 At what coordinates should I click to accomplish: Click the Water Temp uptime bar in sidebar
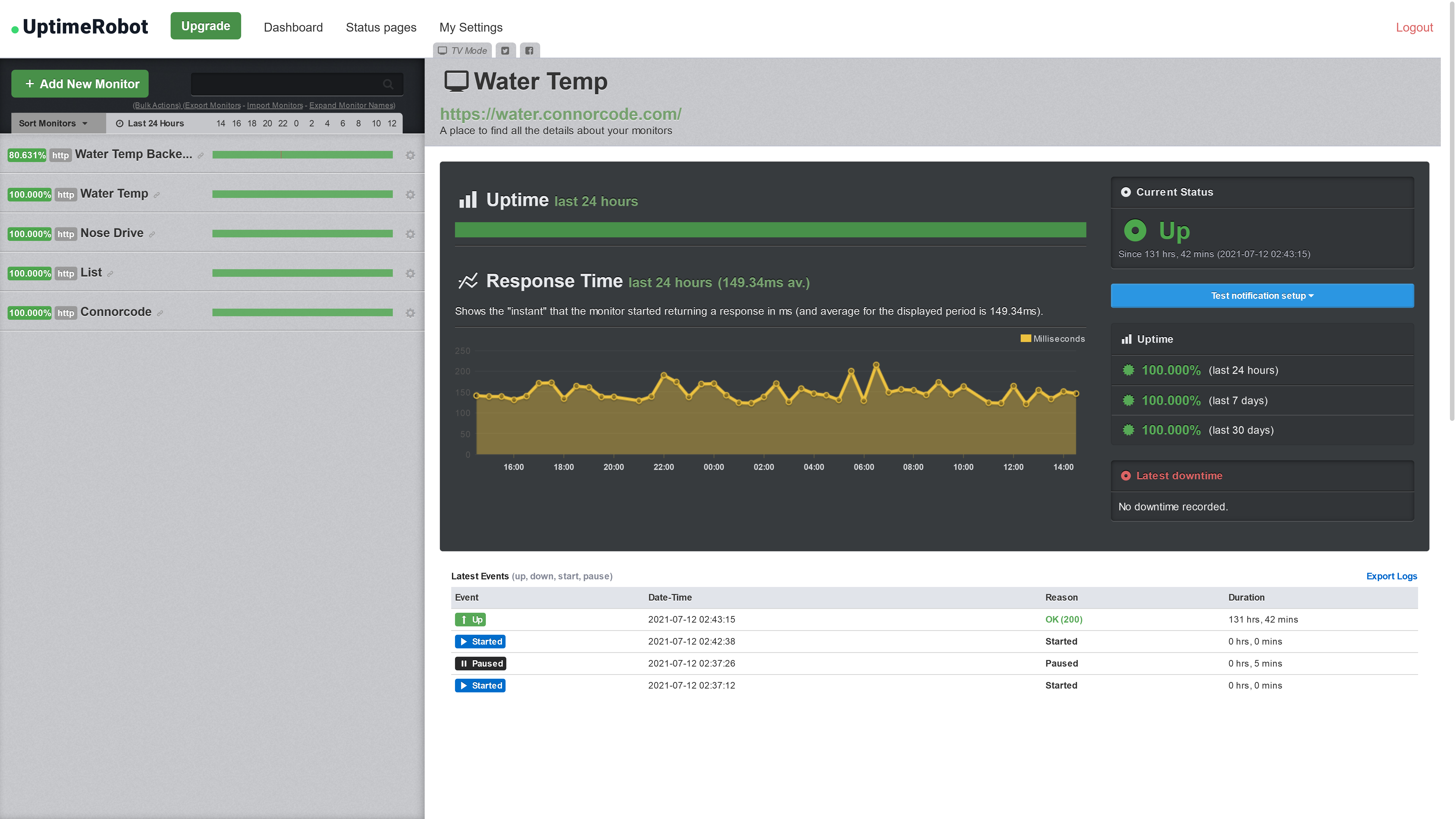point(302,194)
